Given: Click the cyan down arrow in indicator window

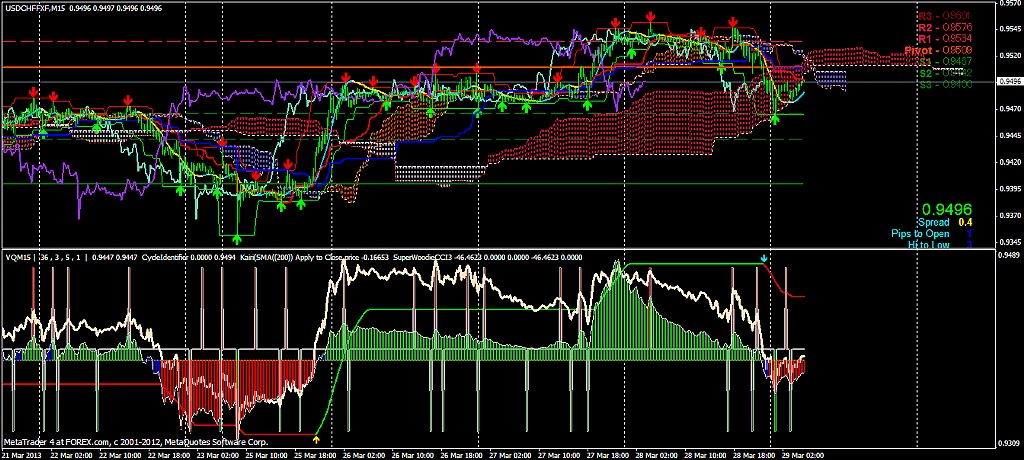Looking at the screenshot, I should pyautogui.click(x=765, y=259).
